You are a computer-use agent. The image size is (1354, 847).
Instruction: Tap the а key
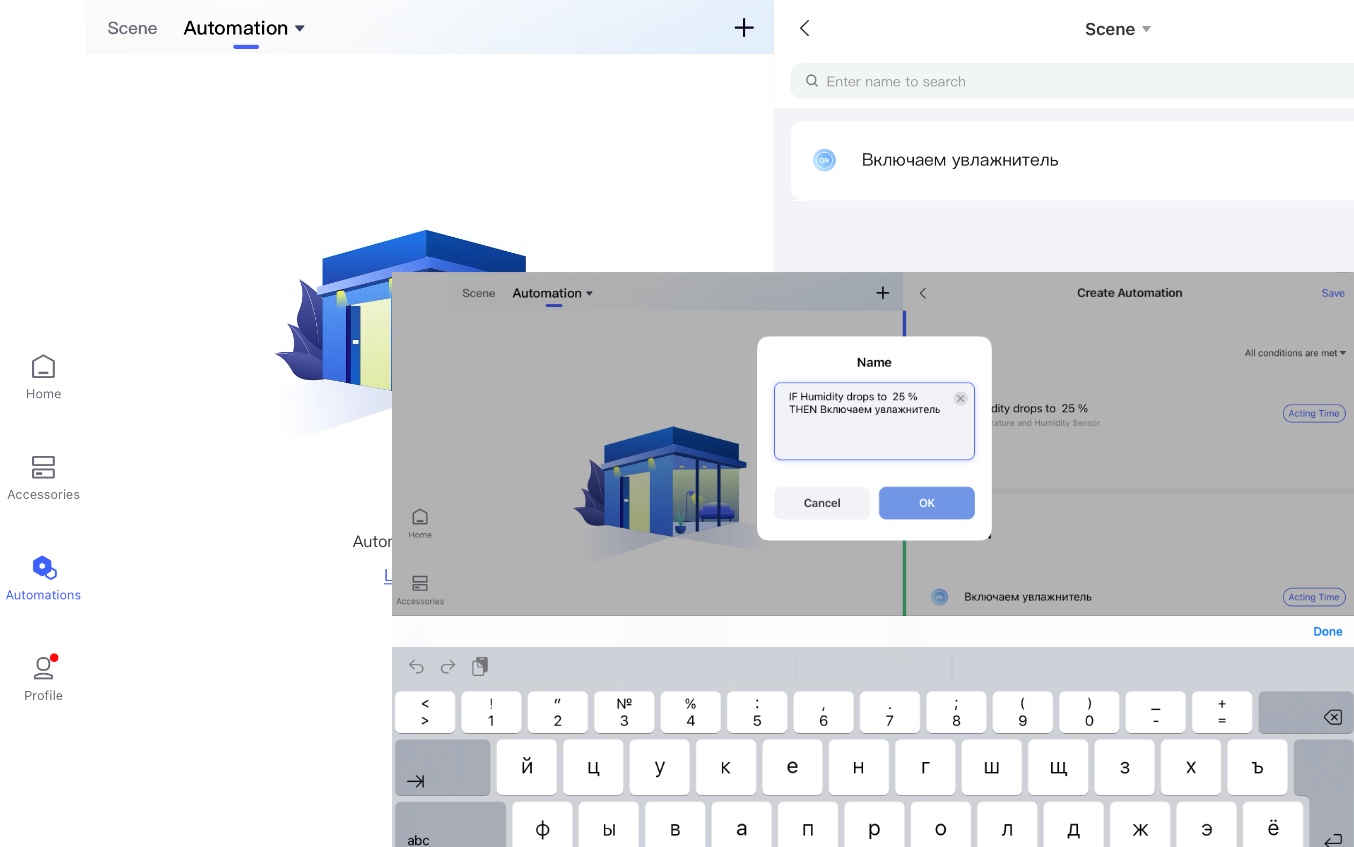click(x=742, y=826)
